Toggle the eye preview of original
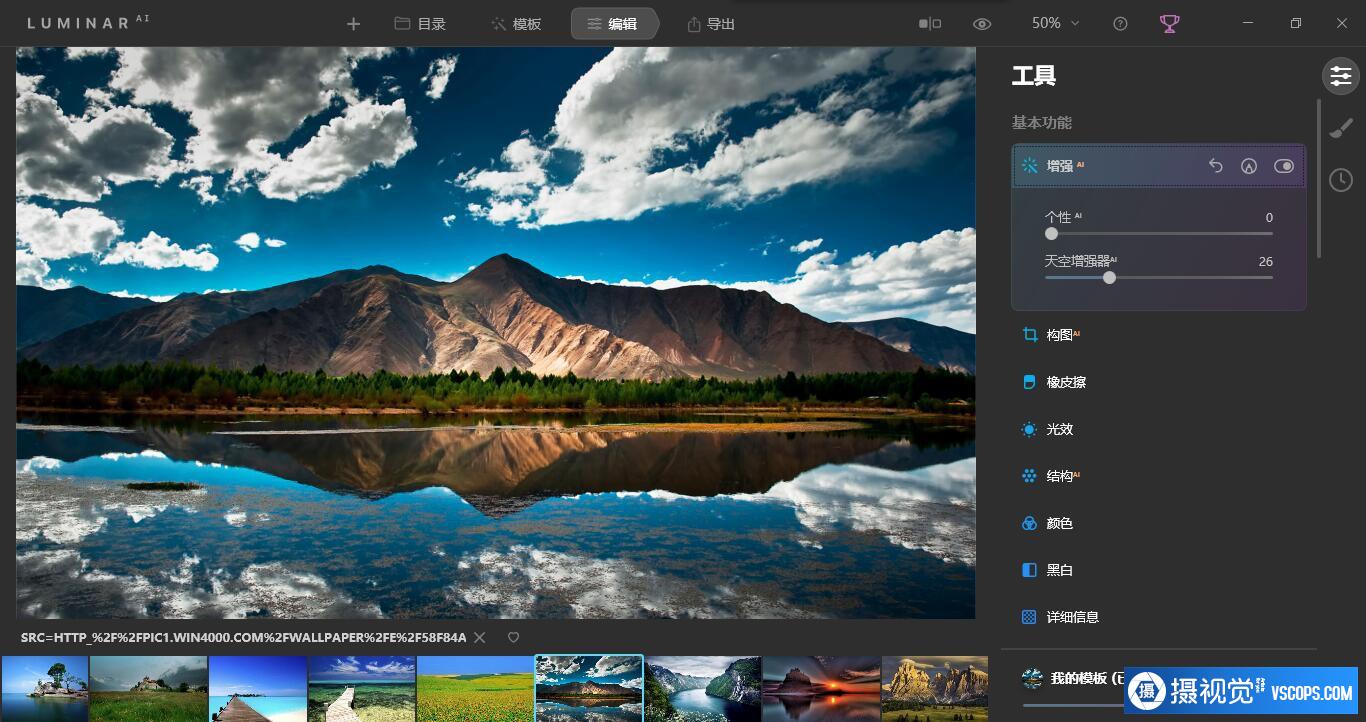Viewport: 1366px width, 722px height. point(982,24)
